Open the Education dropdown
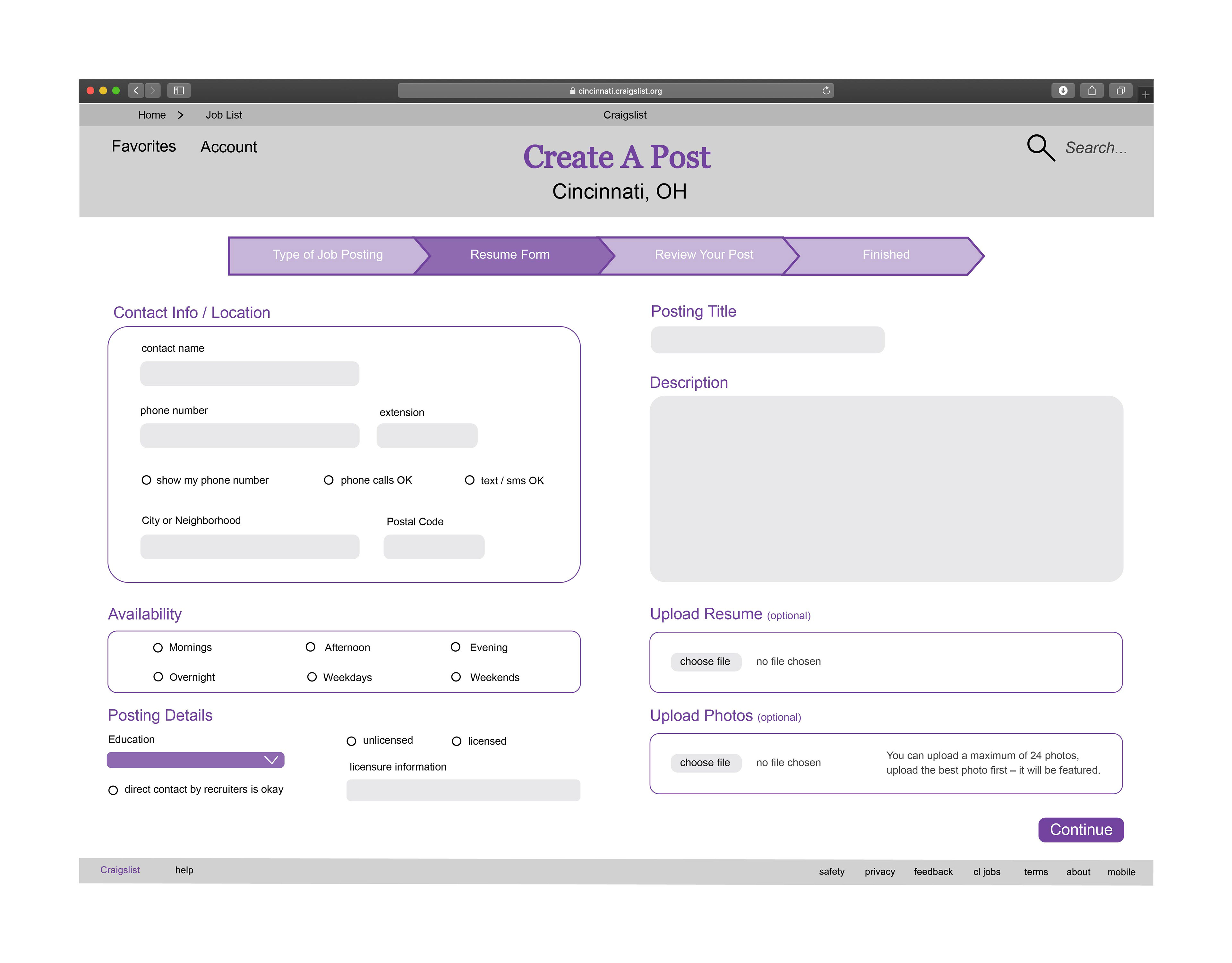The height and width of the screenshot is (963, 1232). (195, 759)
